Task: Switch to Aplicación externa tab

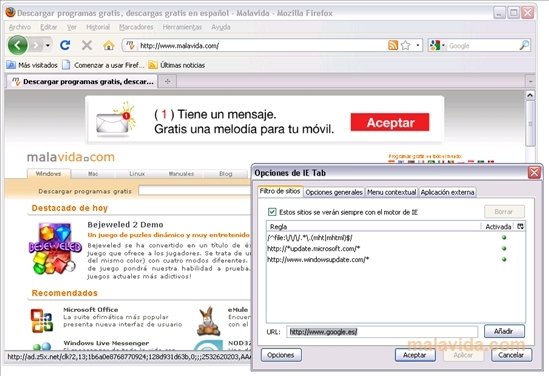Action: tap(447, 192)
